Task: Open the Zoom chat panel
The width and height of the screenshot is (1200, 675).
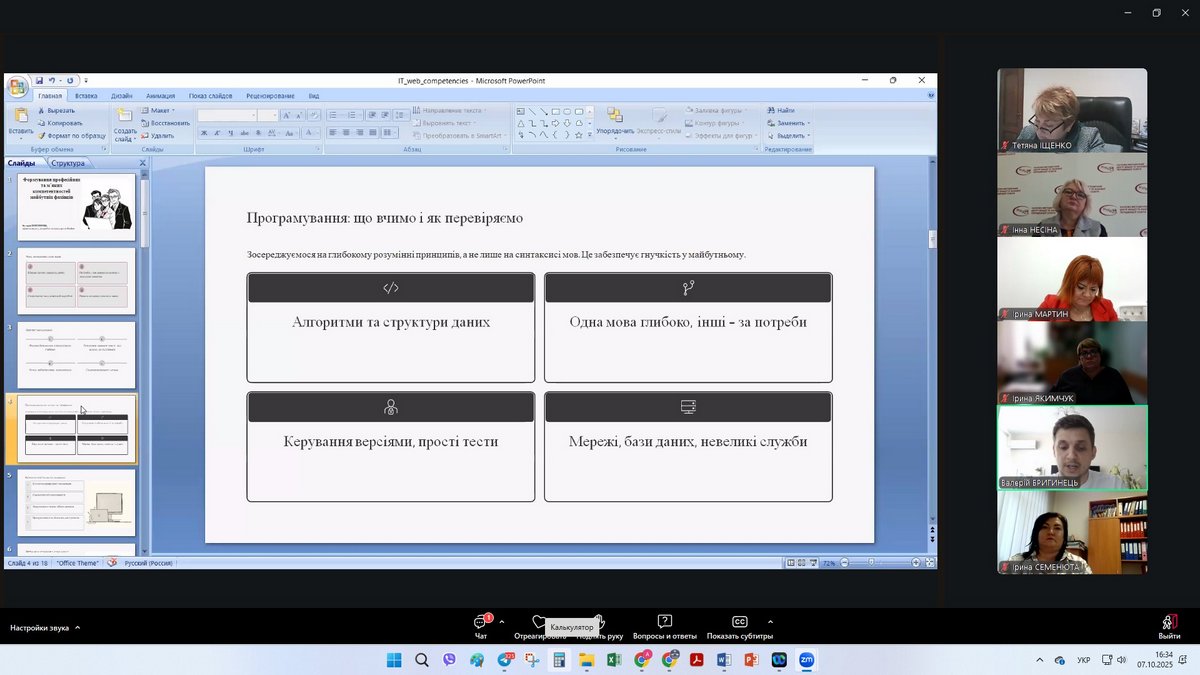Action: point(481,623)
